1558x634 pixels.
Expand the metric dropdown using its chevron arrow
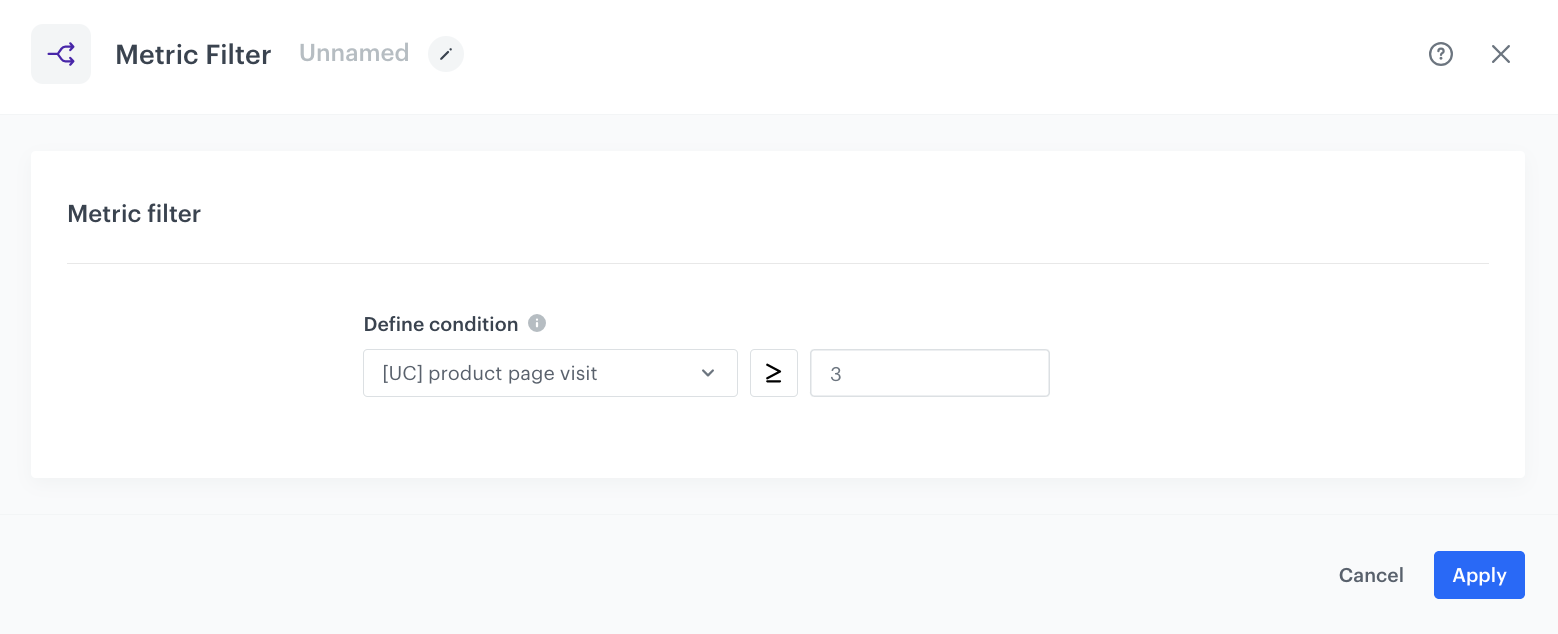click(708, 373)
